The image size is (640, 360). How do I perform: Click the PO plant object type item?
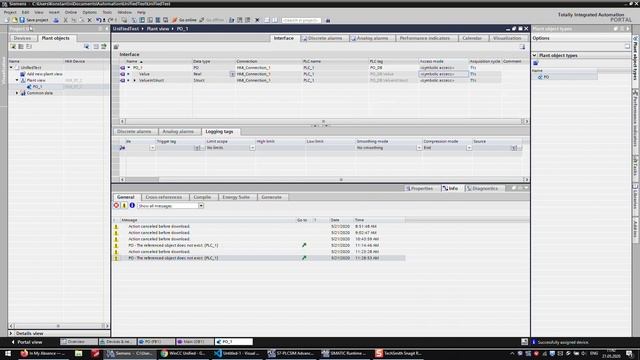point(545,77)
